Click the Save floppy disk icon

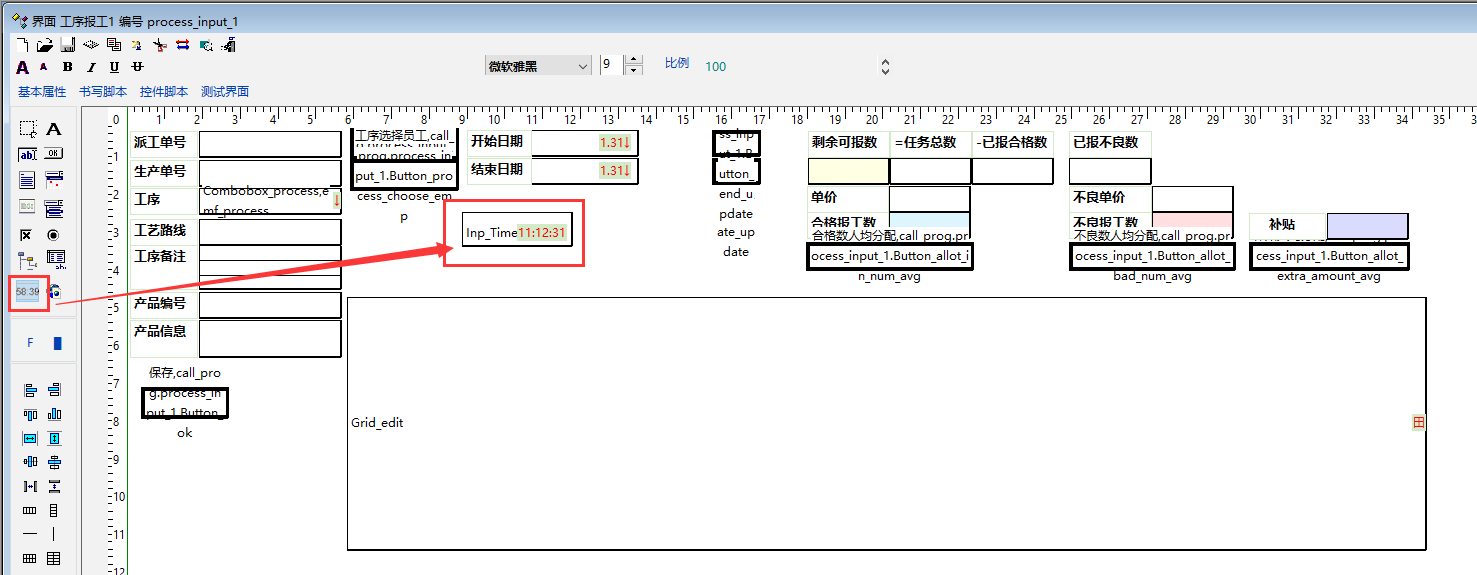click(67, 45)
